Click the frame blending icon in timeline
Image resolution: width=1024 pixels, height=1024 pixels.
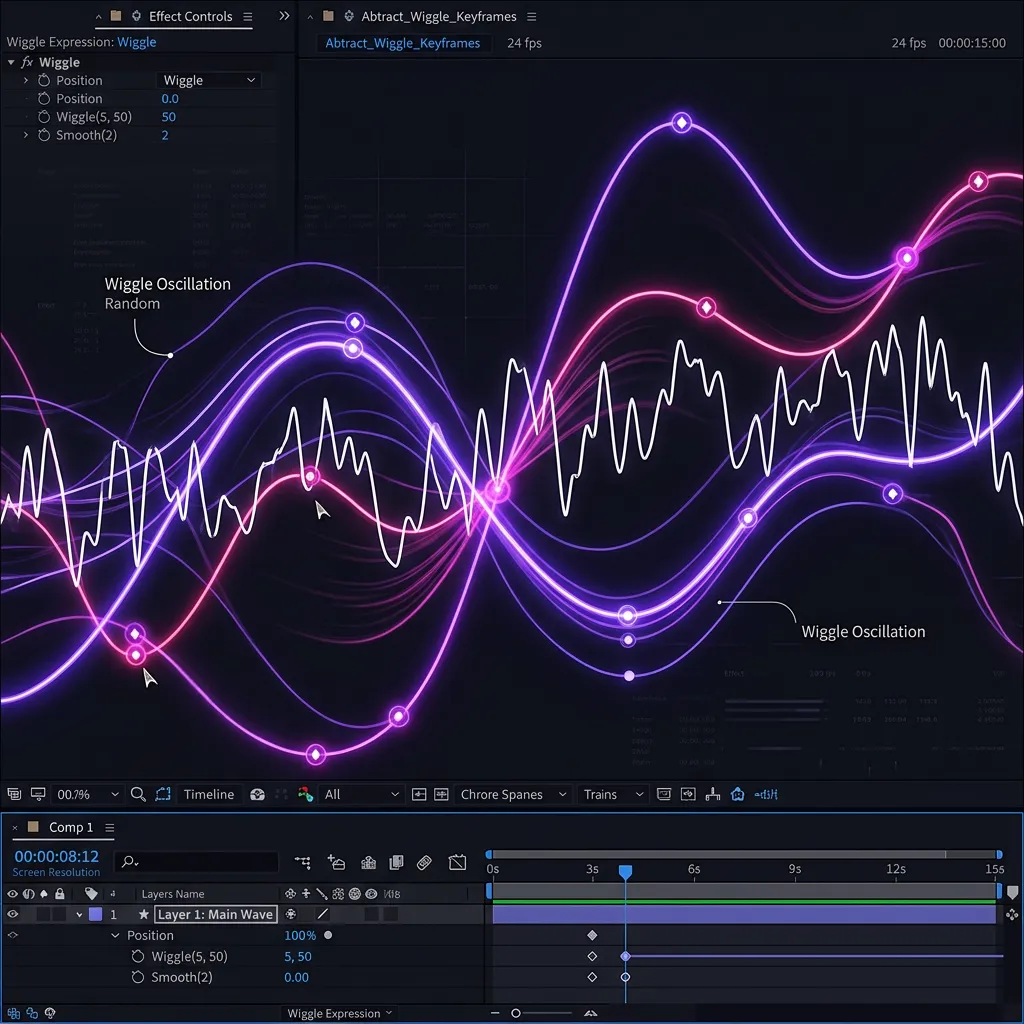pyautogui.click(x=396, y=863)
